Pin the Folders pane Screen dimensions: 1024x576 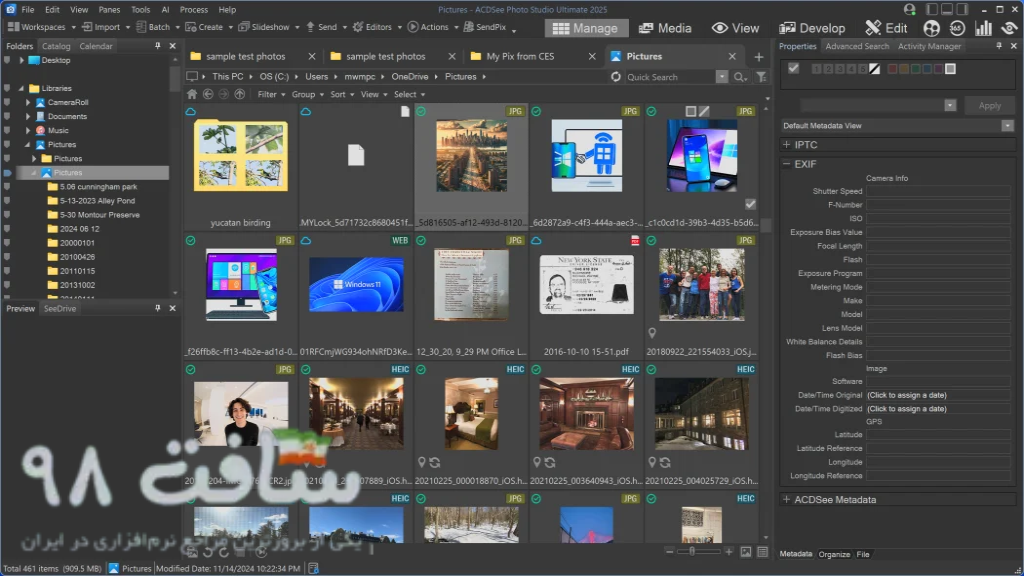(157, 46)
